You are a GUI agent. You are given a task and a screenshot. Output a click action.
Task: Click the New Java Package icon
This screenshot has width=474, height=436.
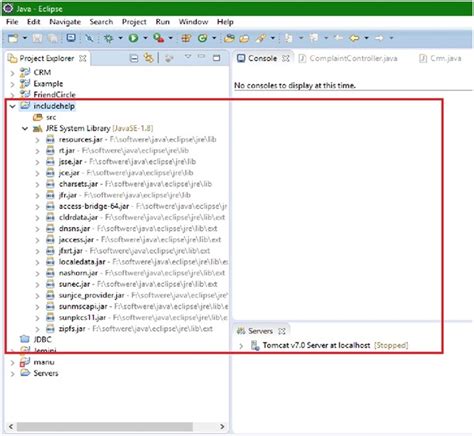coord(186,38)
